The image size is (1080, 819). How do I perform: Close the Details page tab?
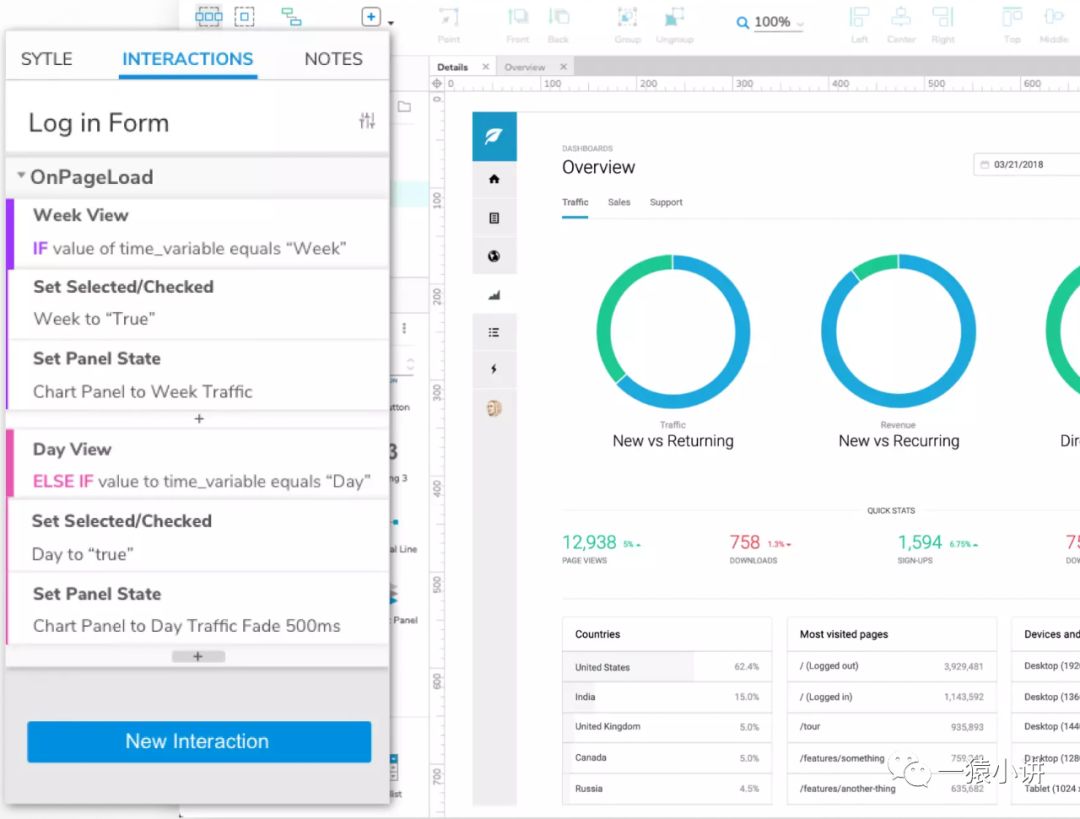(x=486, y=67)
